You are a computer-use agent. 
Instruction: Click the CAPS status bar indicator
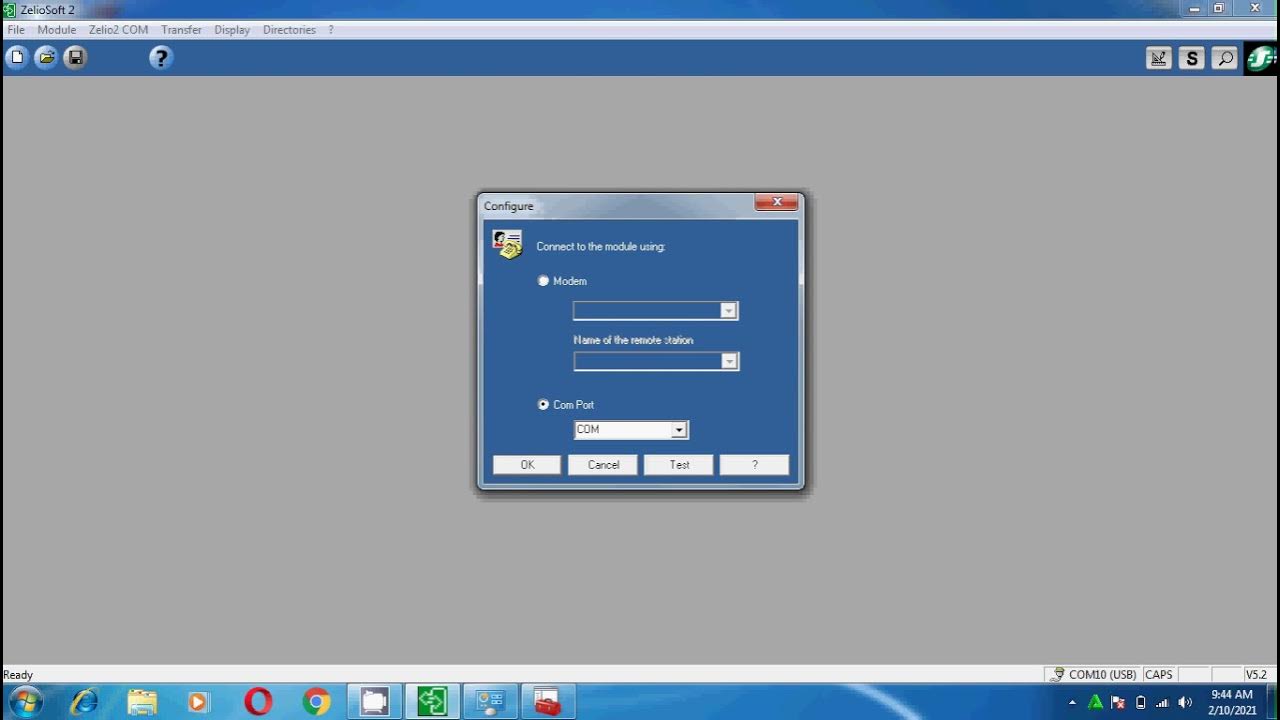[x=1159, y=675]
